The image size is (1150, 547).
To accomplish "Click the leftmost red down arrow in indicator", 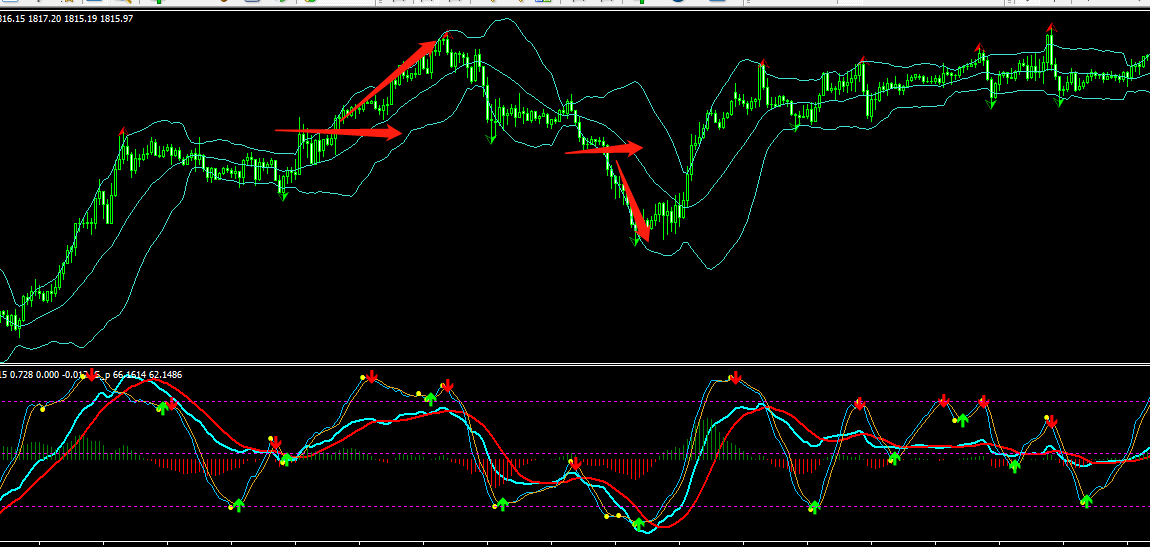I will pos(92,374).
